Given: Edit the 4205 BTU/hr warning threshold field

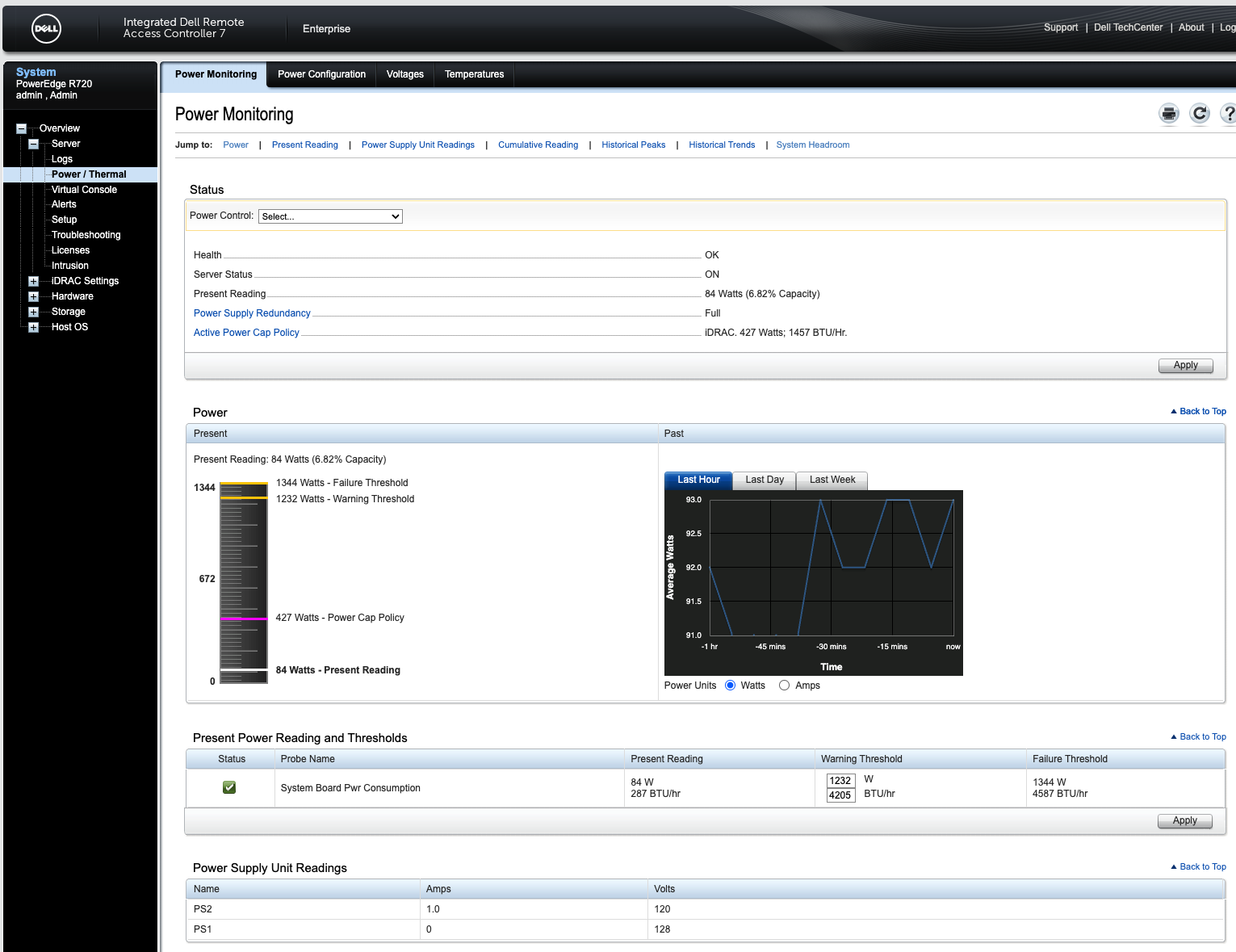Looking at the screenshot, I should [x=840, y=795].
